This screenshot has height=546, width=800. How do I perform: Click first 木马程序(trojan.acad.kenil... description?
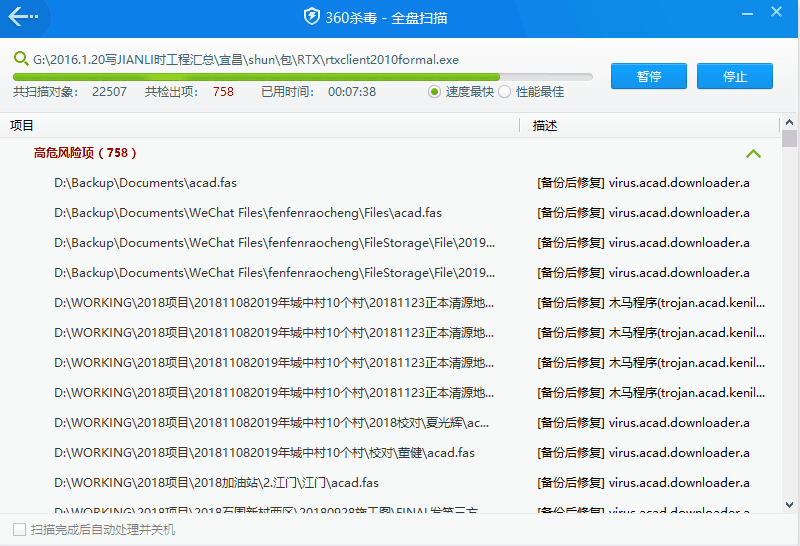tap(651, 303)
